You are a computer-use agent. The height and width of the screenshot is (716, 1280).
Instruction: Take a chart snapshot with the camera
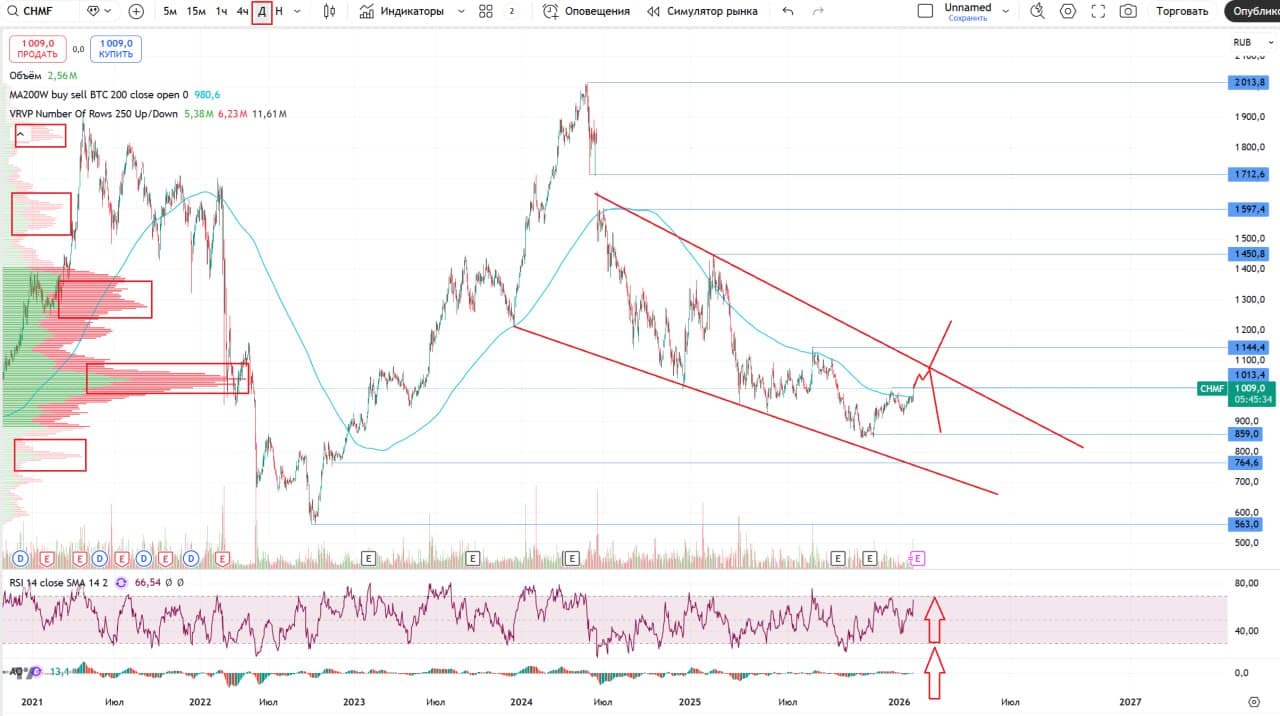[1128, 11]
